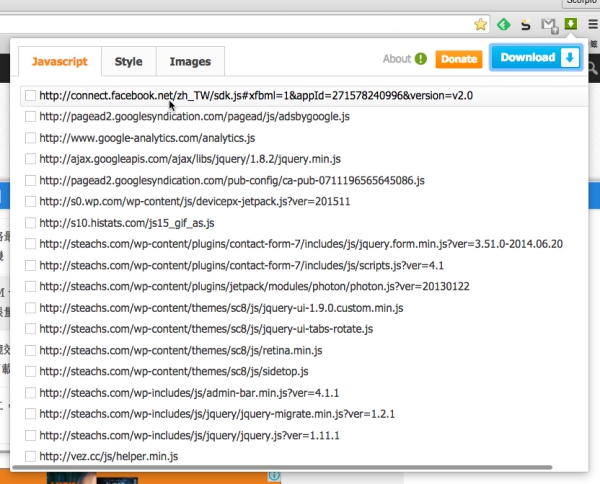Open the Chrome hamburger menu

593,24
